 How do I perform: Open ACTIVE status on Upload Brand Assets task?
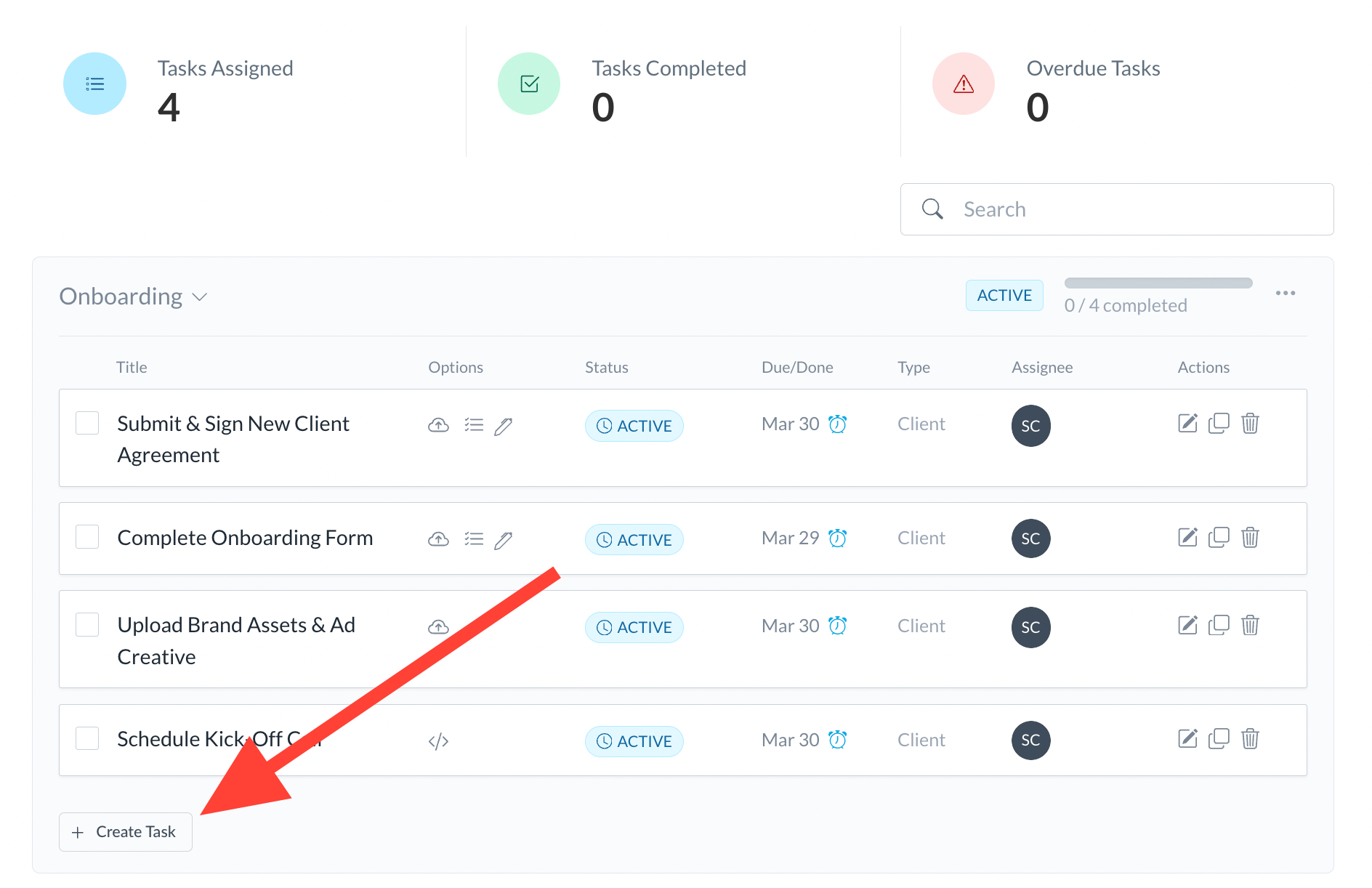[x=634, y=627]
